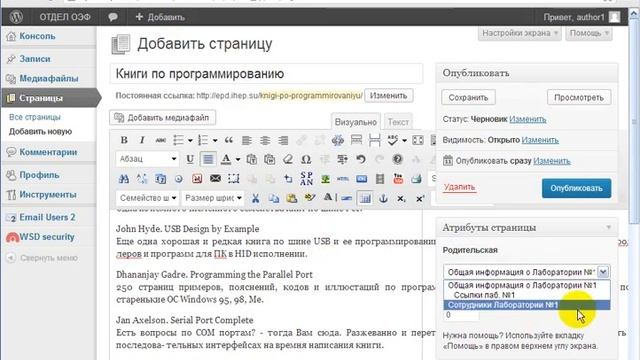Insert a numbered list

(203, 140)
